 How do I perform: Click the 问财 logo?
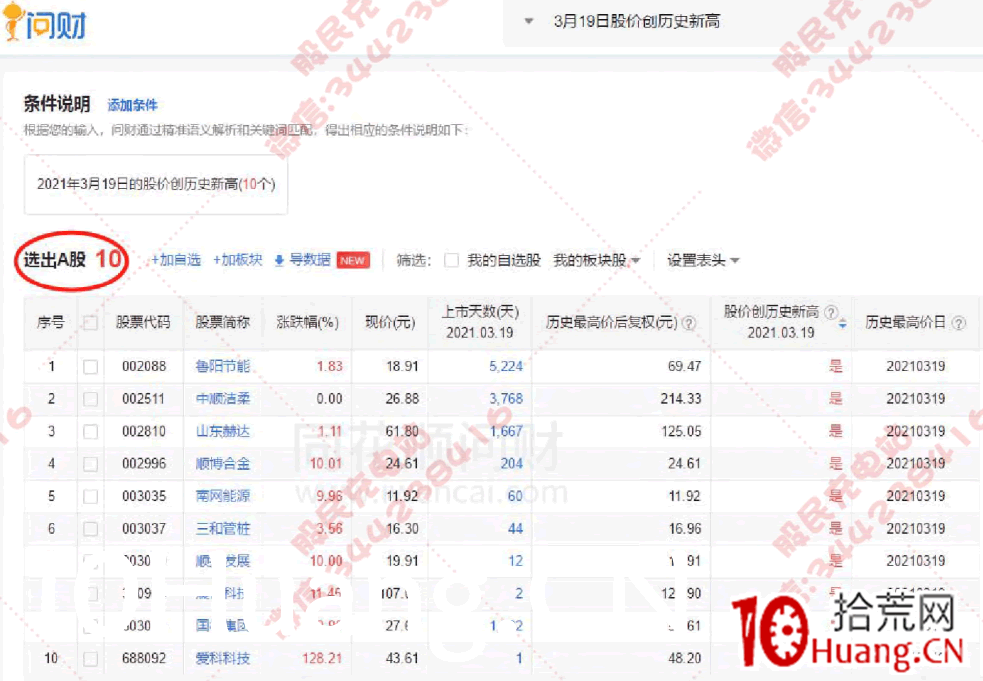click(45, 23)
